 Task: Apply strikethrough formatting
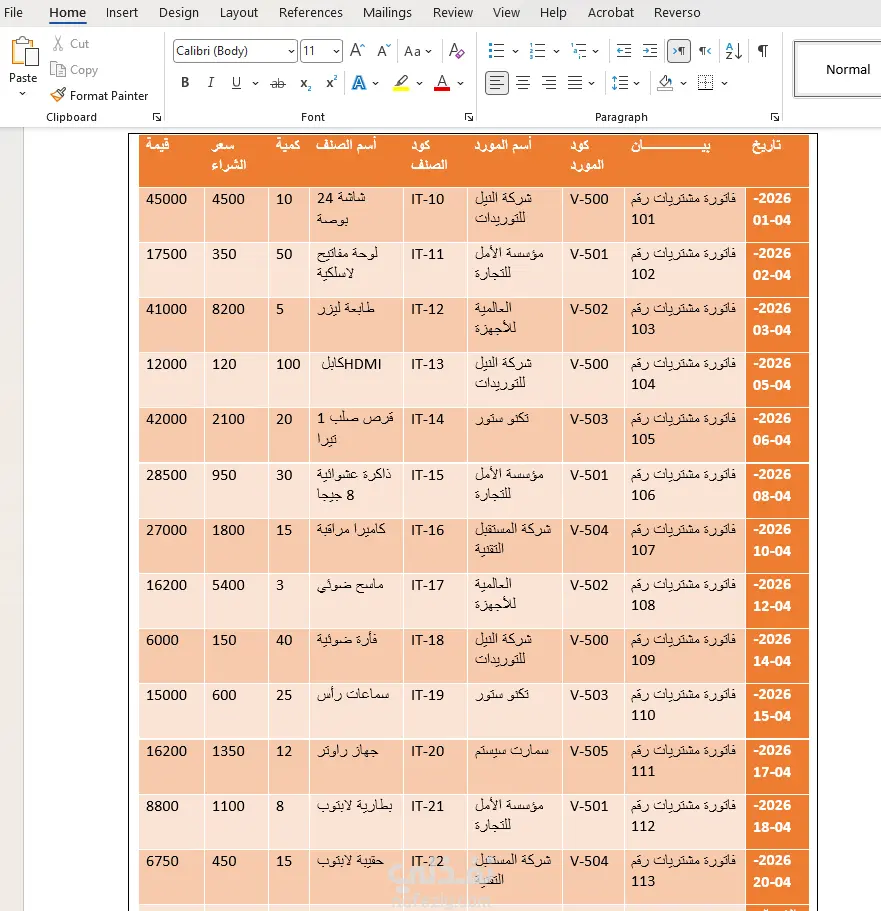pyautogui.click(x=278, y=84)
